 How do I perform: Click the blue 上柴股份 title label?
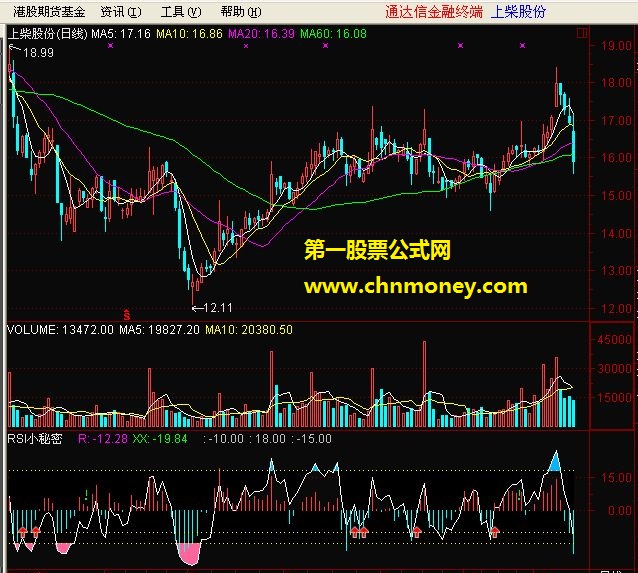click(x=518, y=11)
